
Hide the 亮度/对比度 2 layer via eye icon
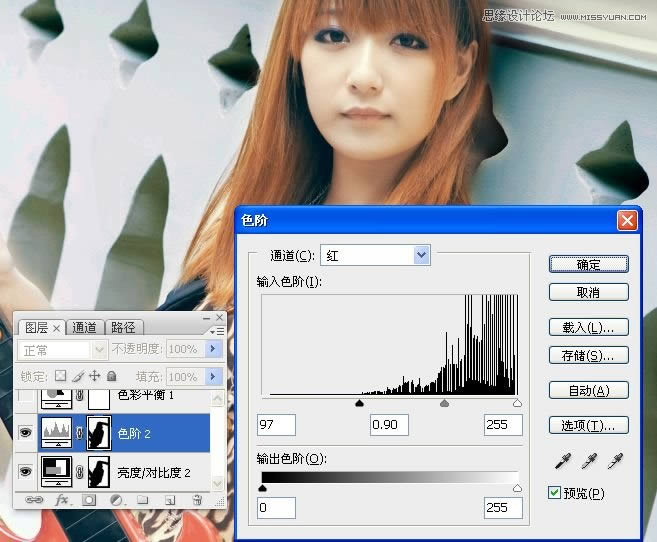[x=24, y=471]
